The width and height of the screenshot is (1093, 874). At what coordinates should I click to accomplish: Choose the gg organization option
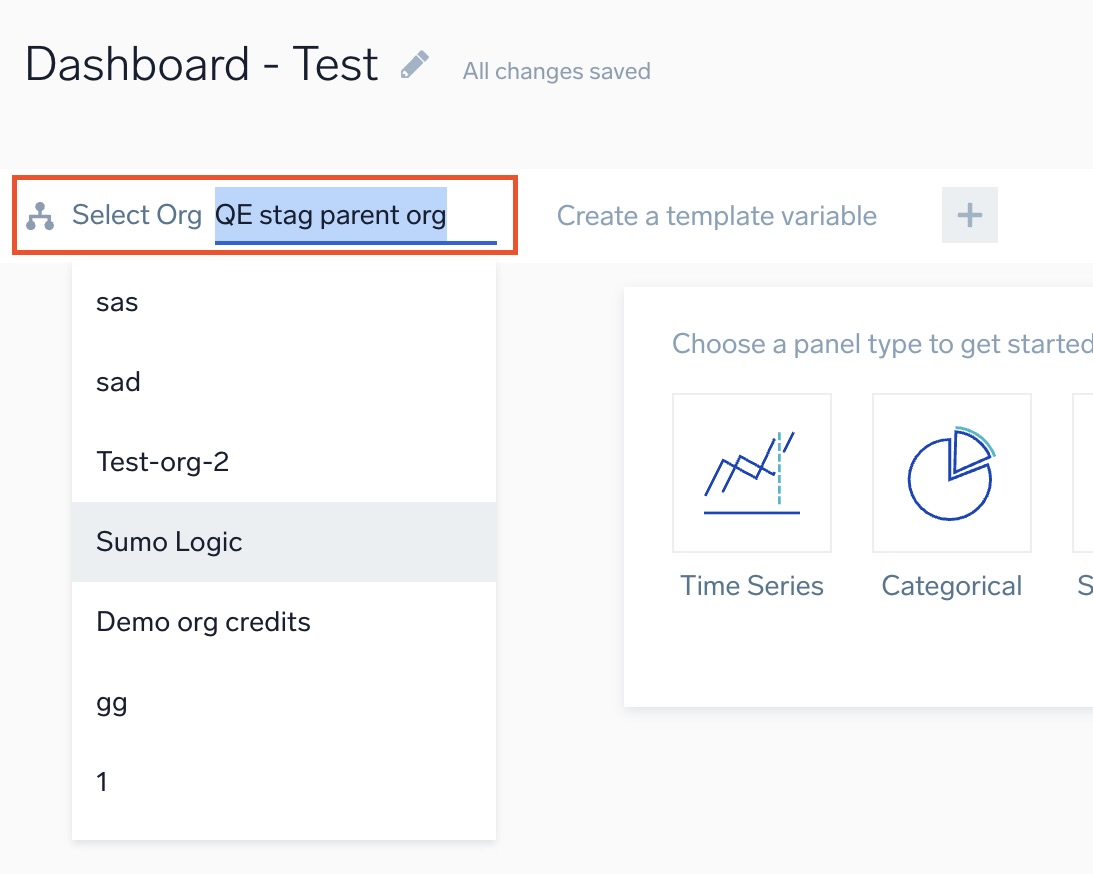(111, 702)
